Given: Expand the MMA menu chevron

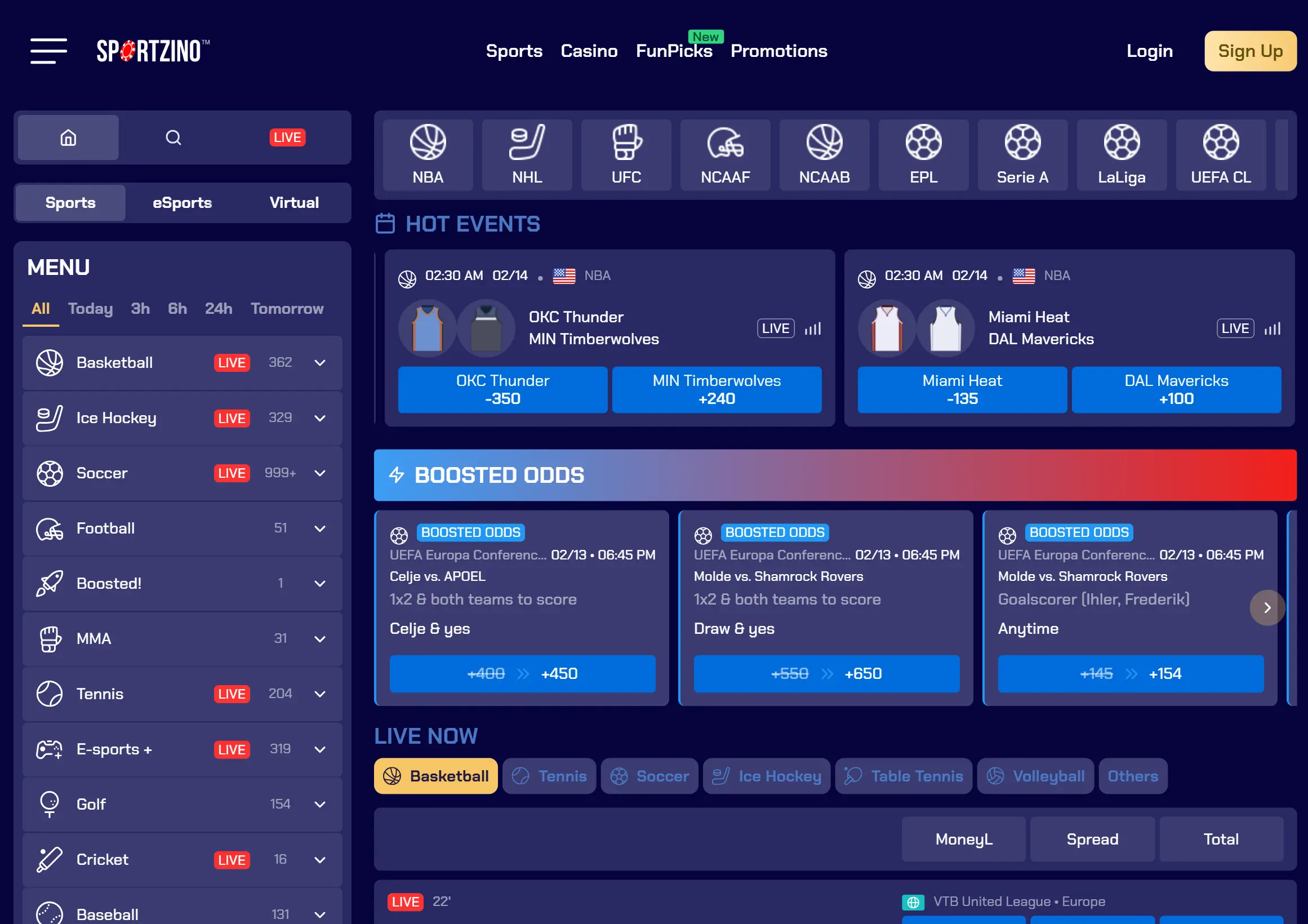Looking at the screenshot, I should [x=320, y=639].
